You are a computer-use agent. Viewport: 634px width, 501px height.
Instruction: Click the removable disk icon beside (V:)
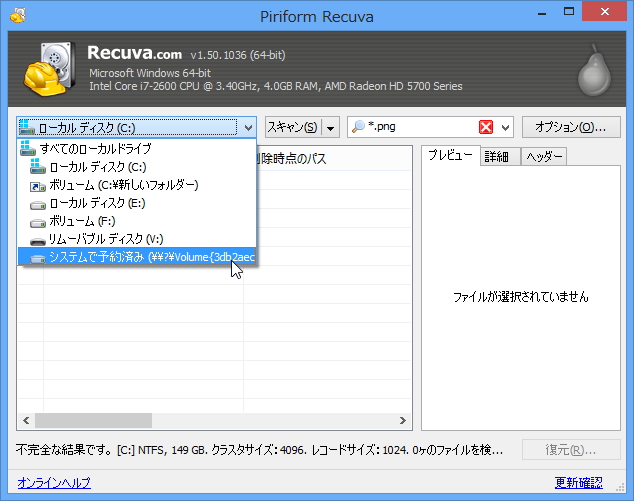[38, 242]
